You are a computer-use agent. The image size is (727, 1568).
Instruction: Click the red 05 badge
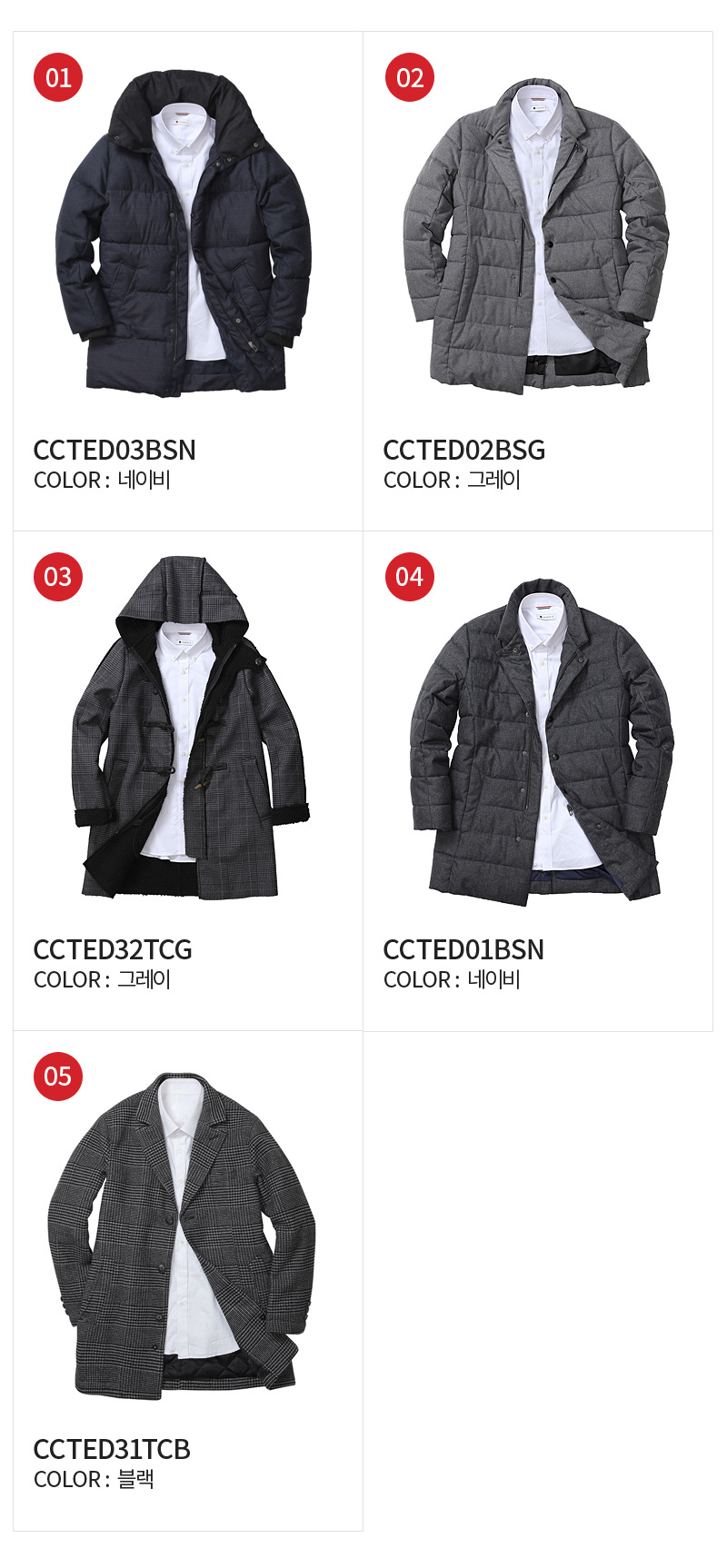(x=58, y=1077)
